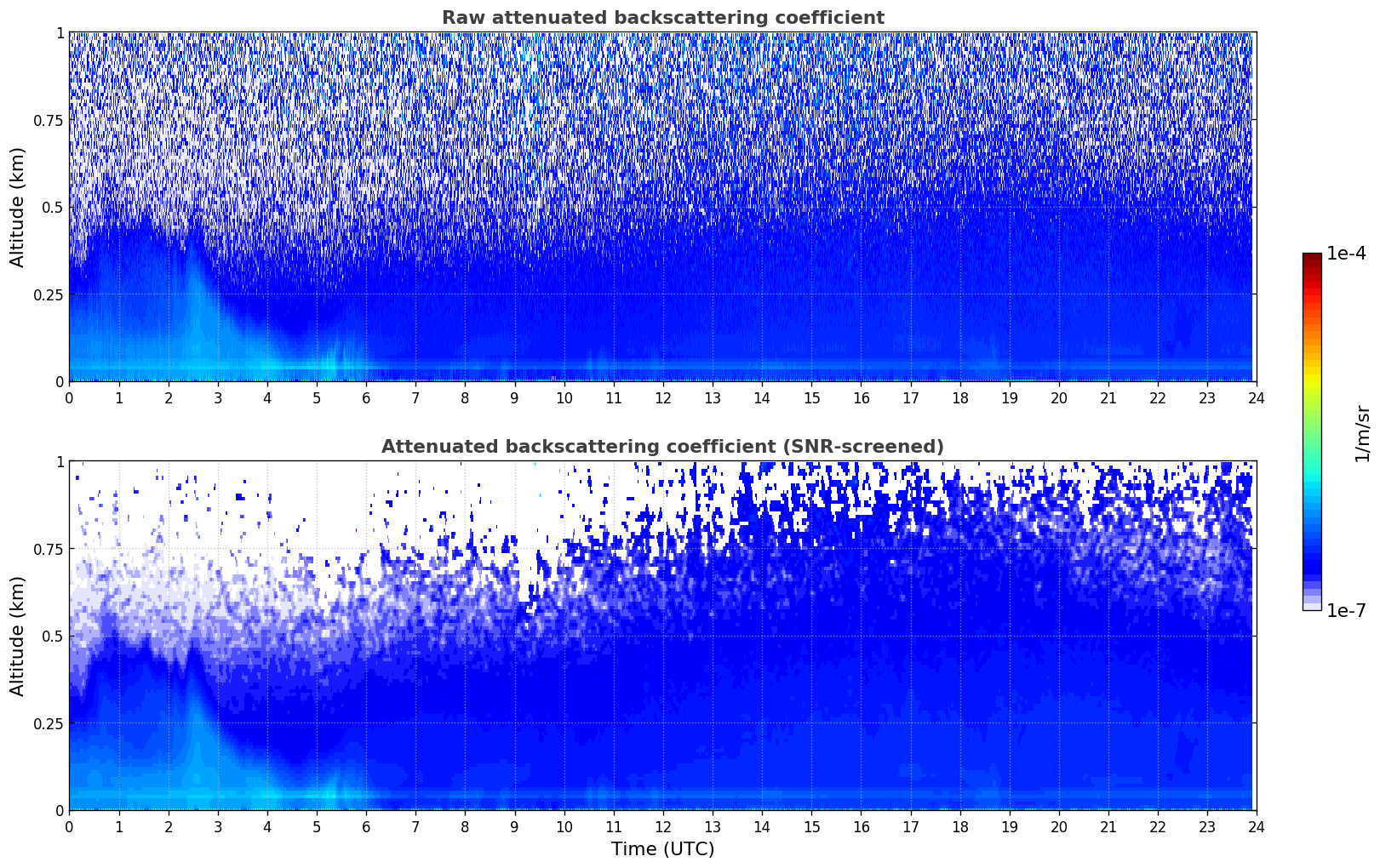Screen dimensions: 1380x868
Task: Click hour tick "12" under the upper plot
Action: 663,397
